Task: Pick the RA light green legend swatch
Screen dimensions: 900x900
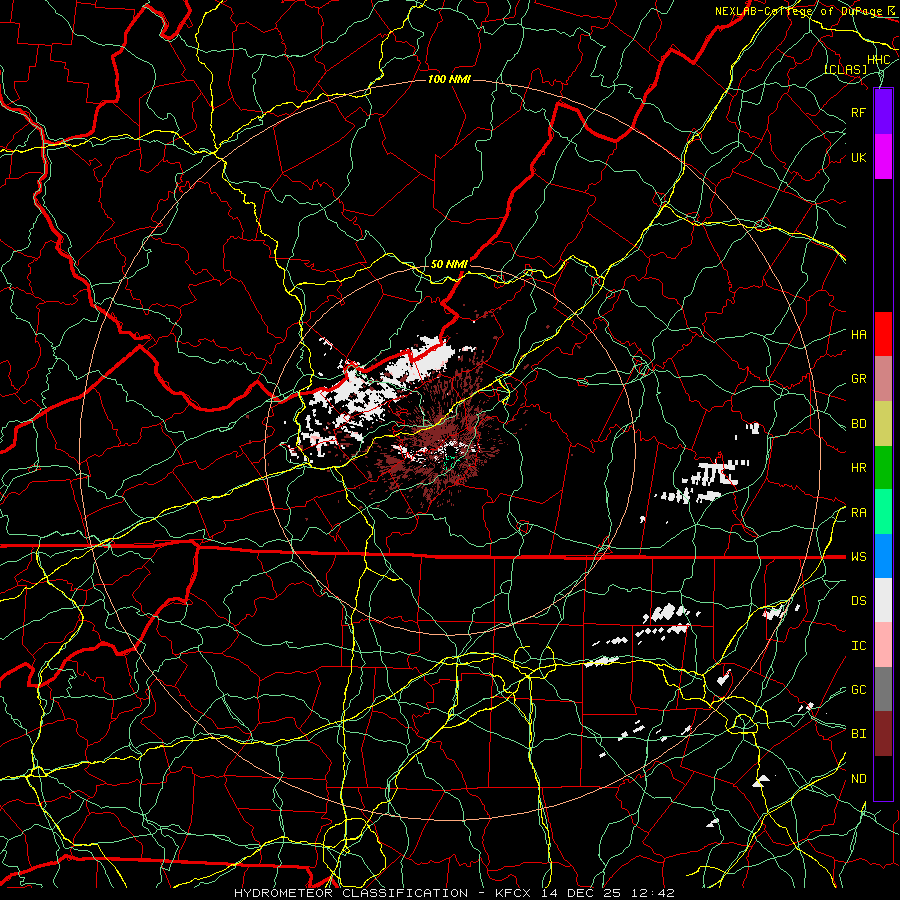Action: point(883,512)
